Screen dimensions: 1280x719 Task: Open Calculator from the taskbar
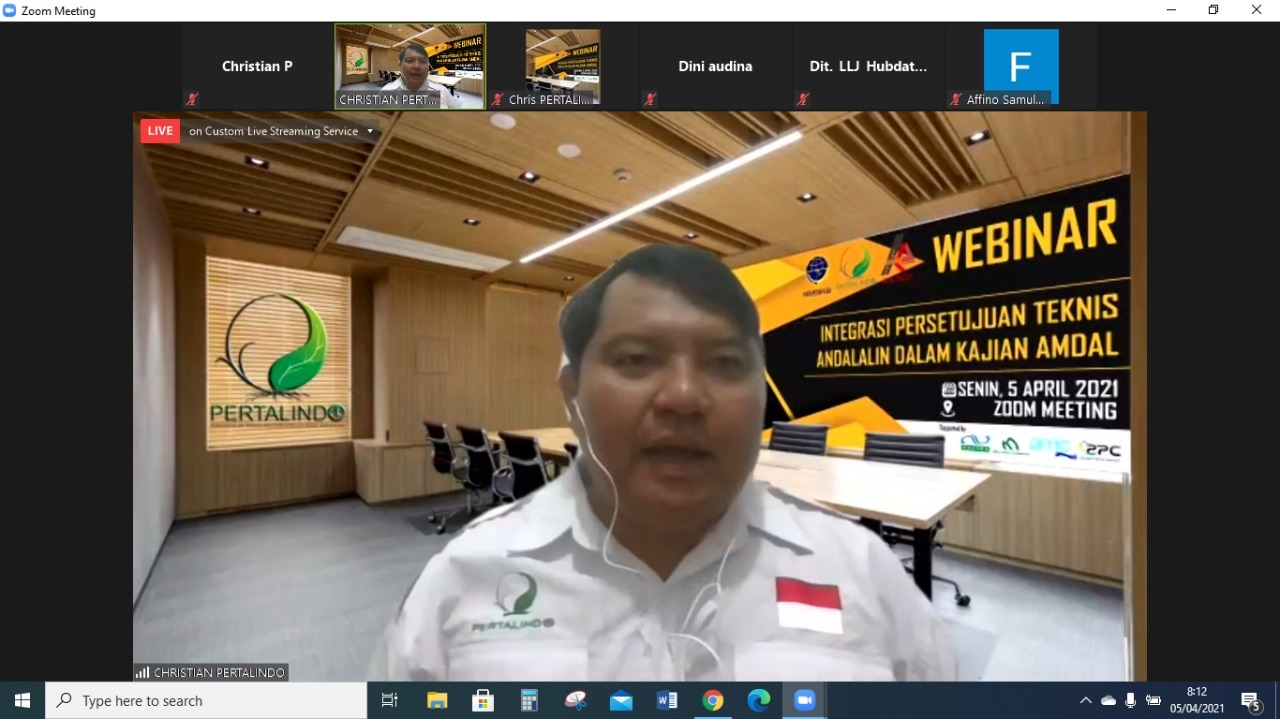529,701
